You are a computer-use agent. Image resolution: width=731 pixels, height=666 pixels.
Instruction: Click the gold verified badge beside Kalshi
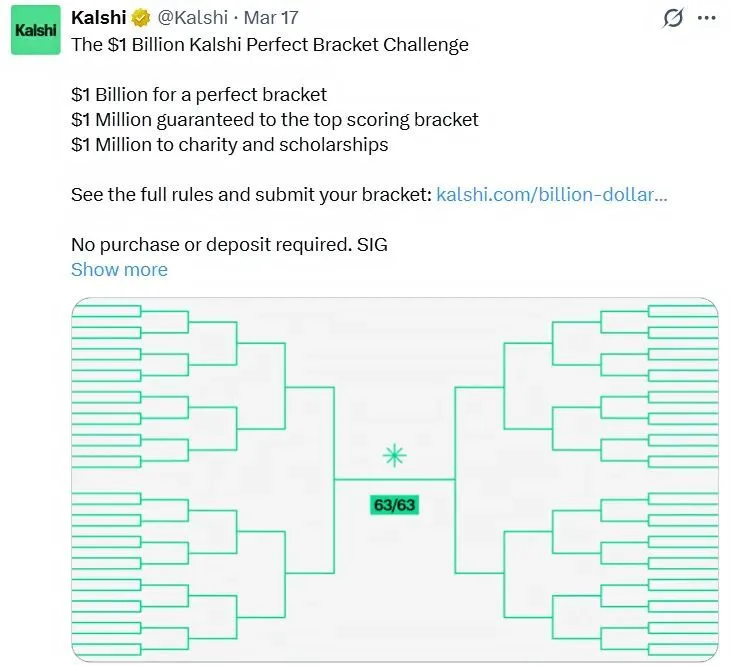(143, 19)
